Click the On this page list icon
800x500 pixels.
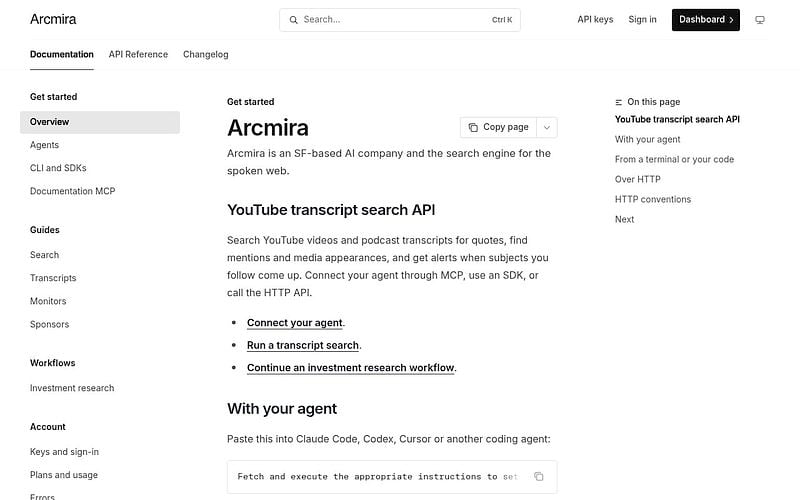[618, 102]
